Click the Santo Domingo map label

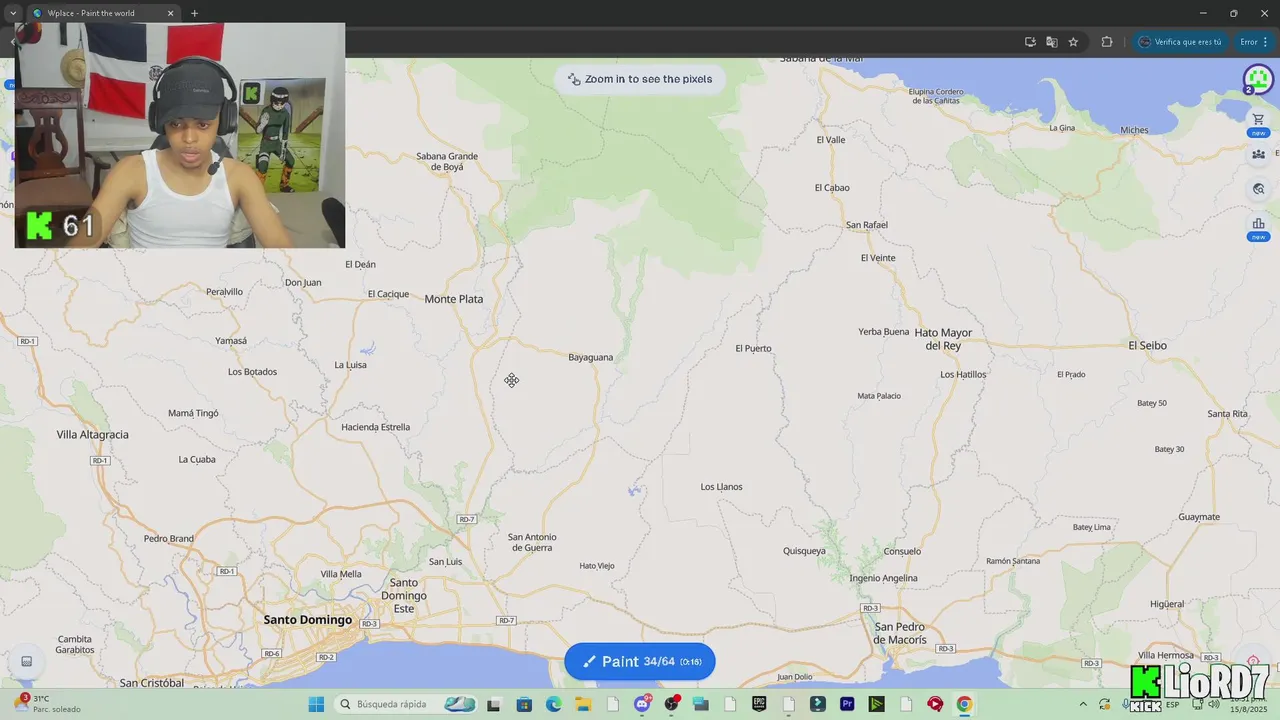point(308,620)
